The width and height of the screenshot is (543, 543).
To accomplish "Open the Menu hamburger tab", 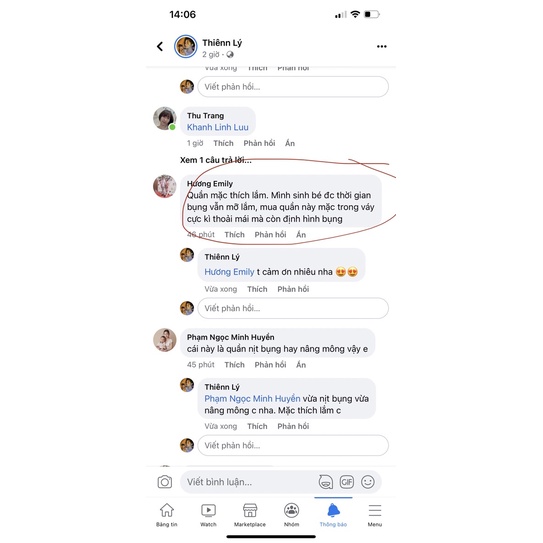I will (x=375, y=515).
